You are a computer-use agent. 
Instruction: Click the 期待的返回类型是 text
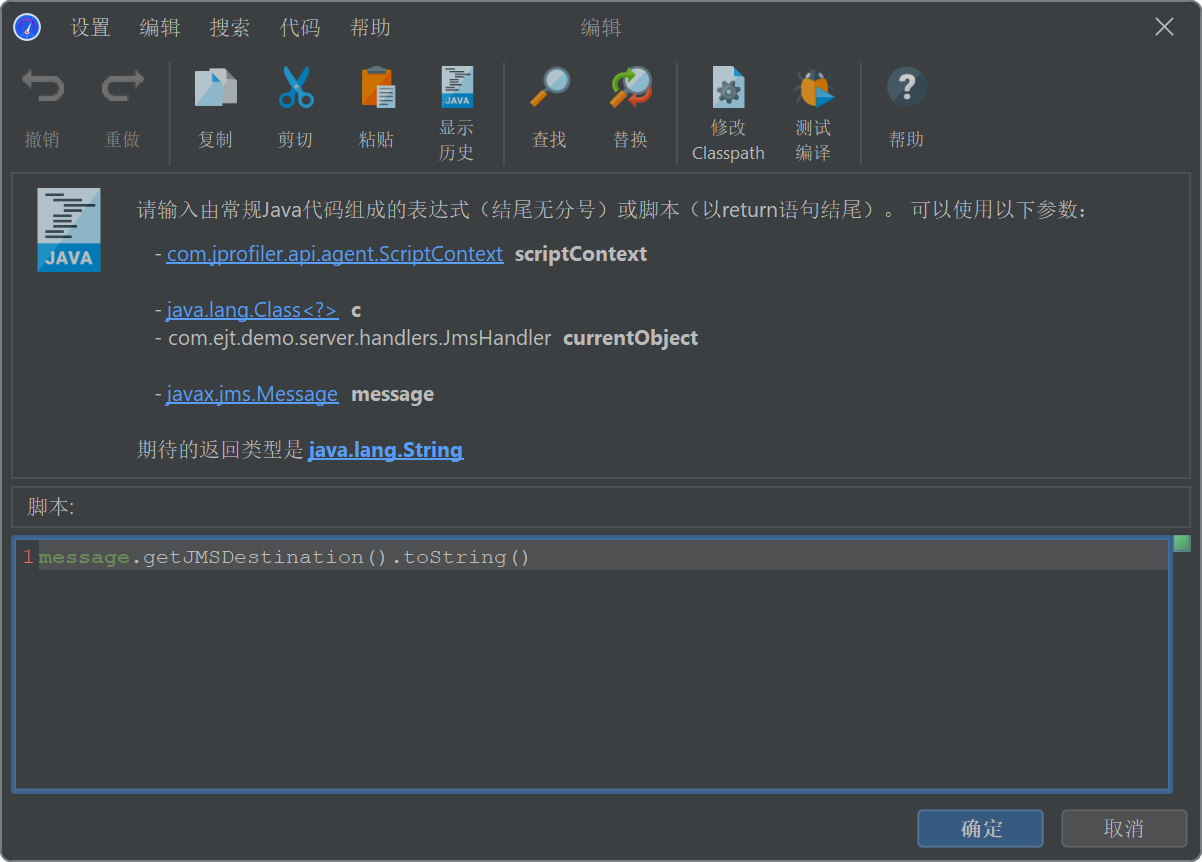[220, 450]
